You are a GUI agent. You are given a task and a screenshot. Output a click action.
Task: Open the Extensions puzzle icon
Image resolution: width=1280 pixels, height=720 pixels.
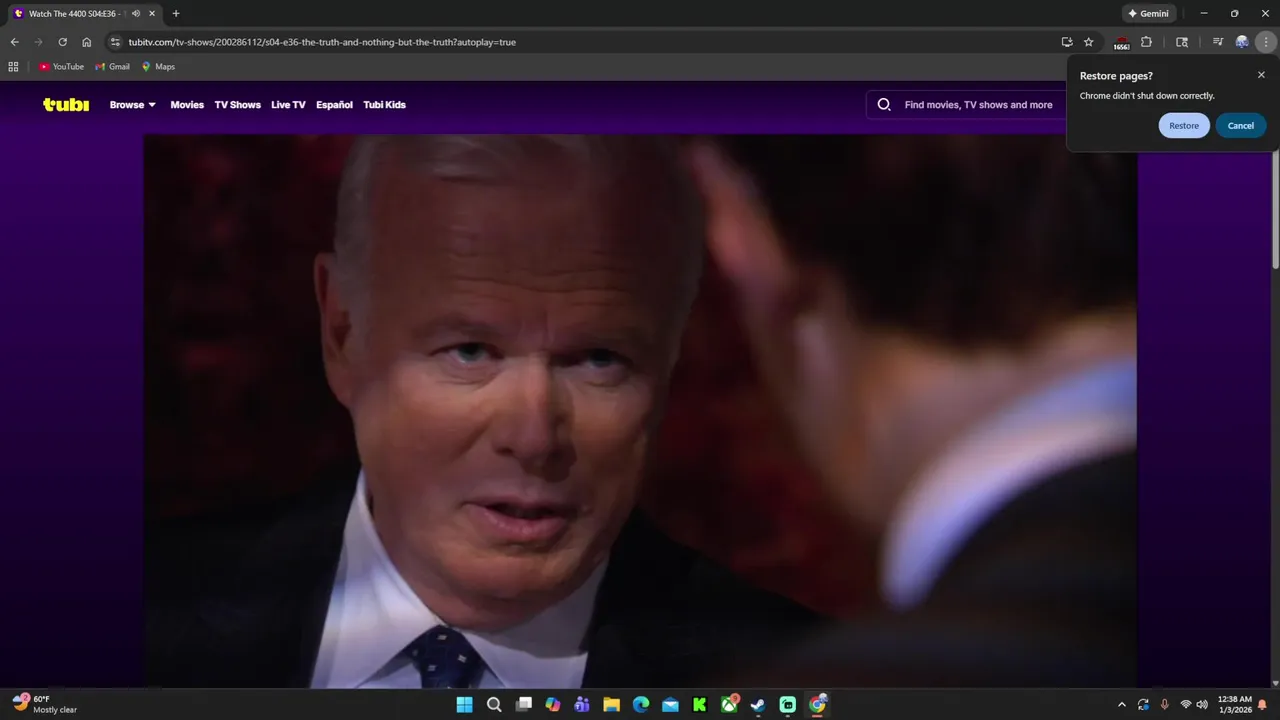[1146, 42]
